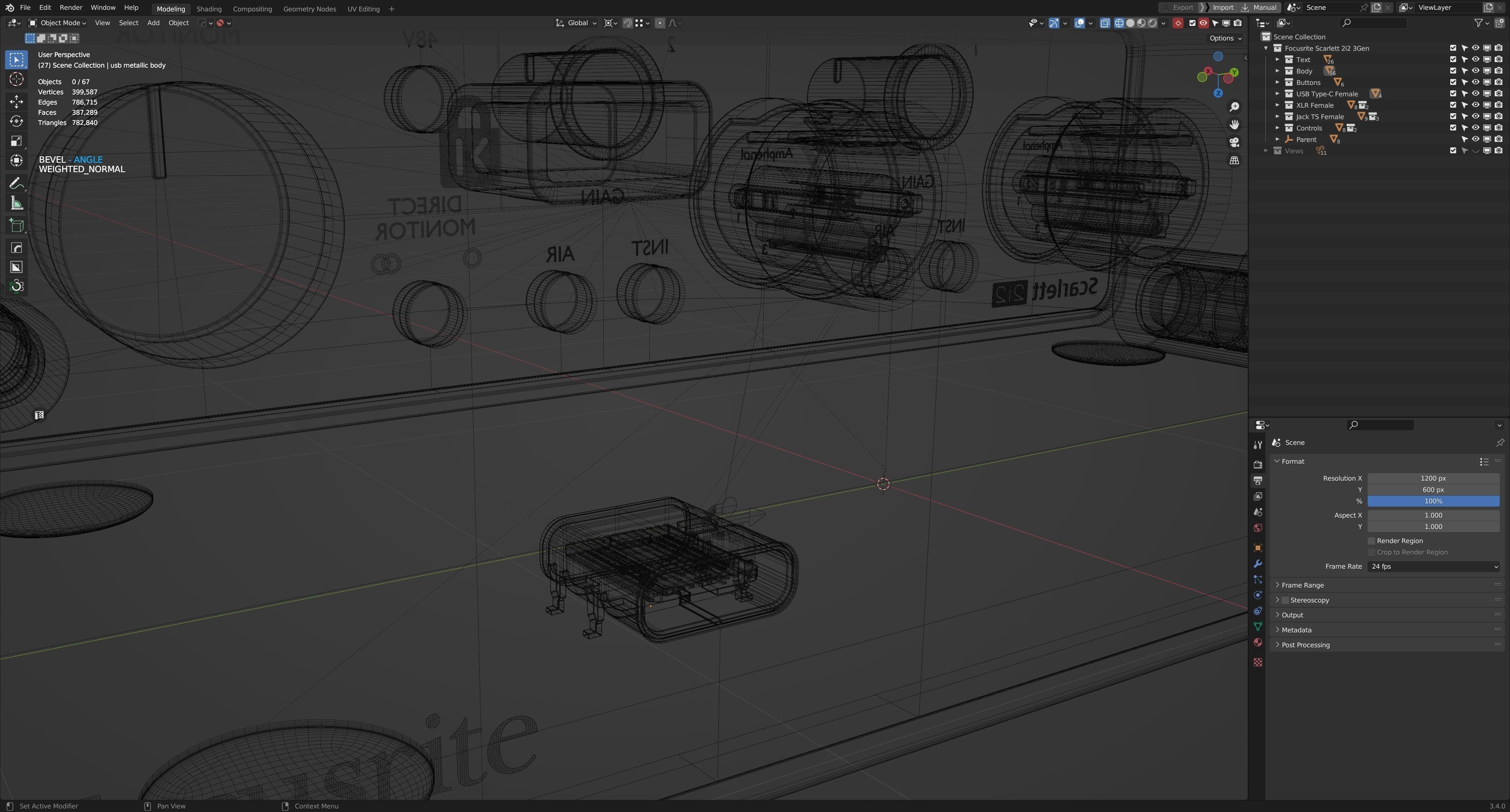Expand the Output panel
Viewport: 1510px width, 812px height.
(1292, 615)
